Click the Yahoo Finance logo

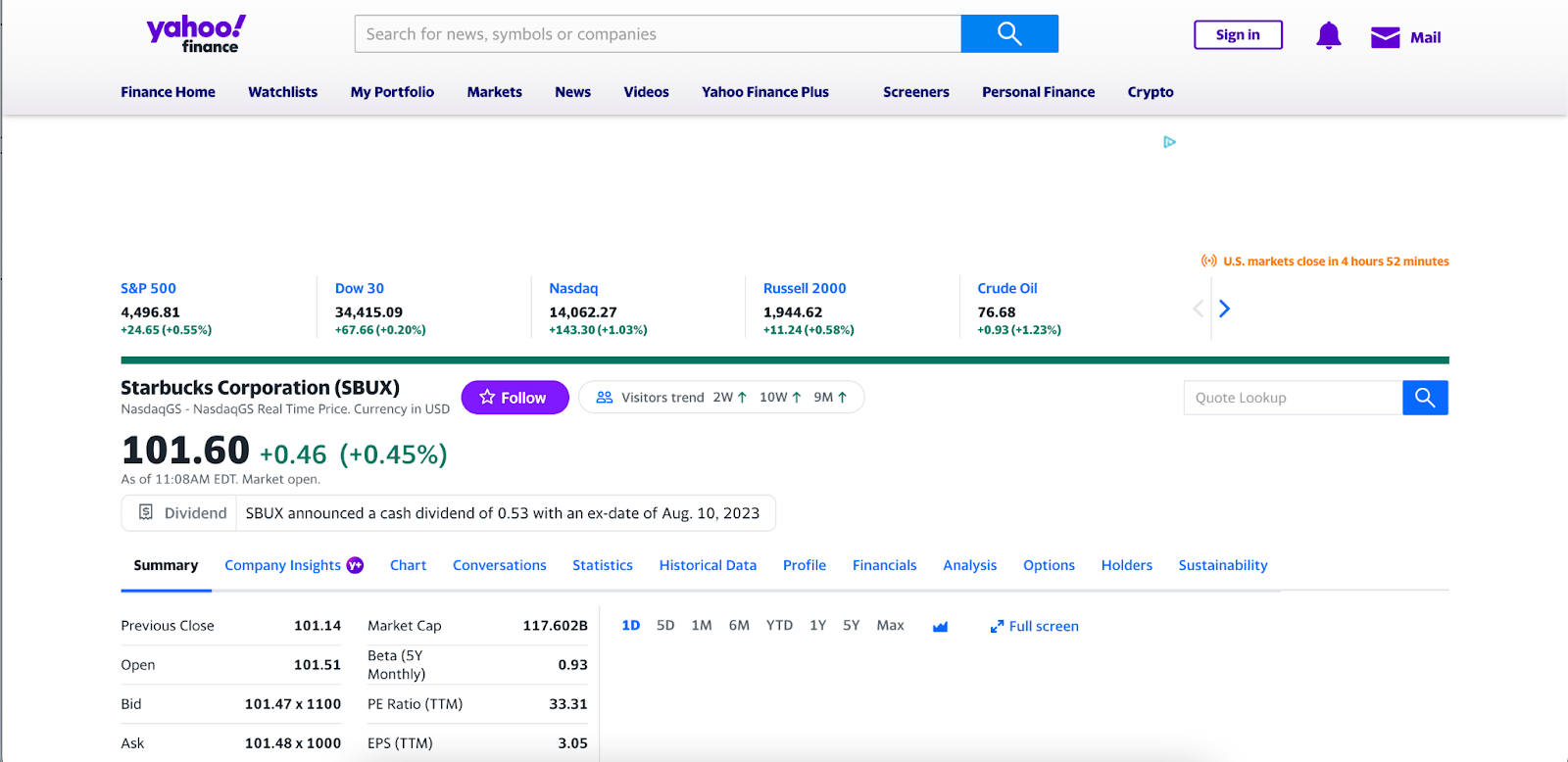click(x=196, y=34)
